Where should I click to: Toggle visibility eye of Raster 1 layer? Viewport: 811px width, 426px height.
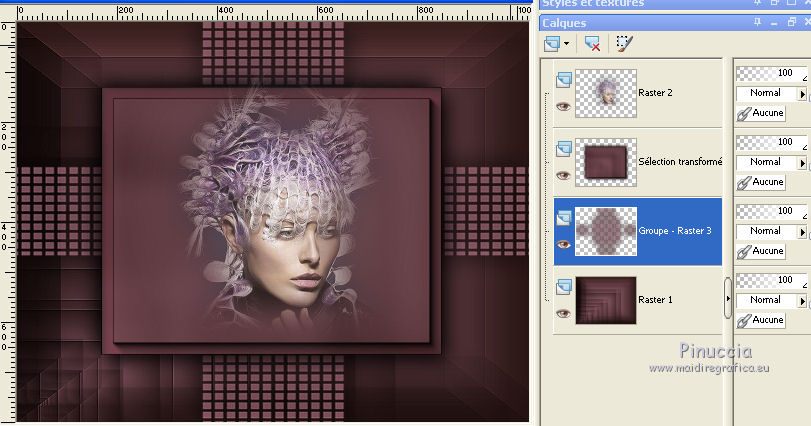[x=563, y=313]
